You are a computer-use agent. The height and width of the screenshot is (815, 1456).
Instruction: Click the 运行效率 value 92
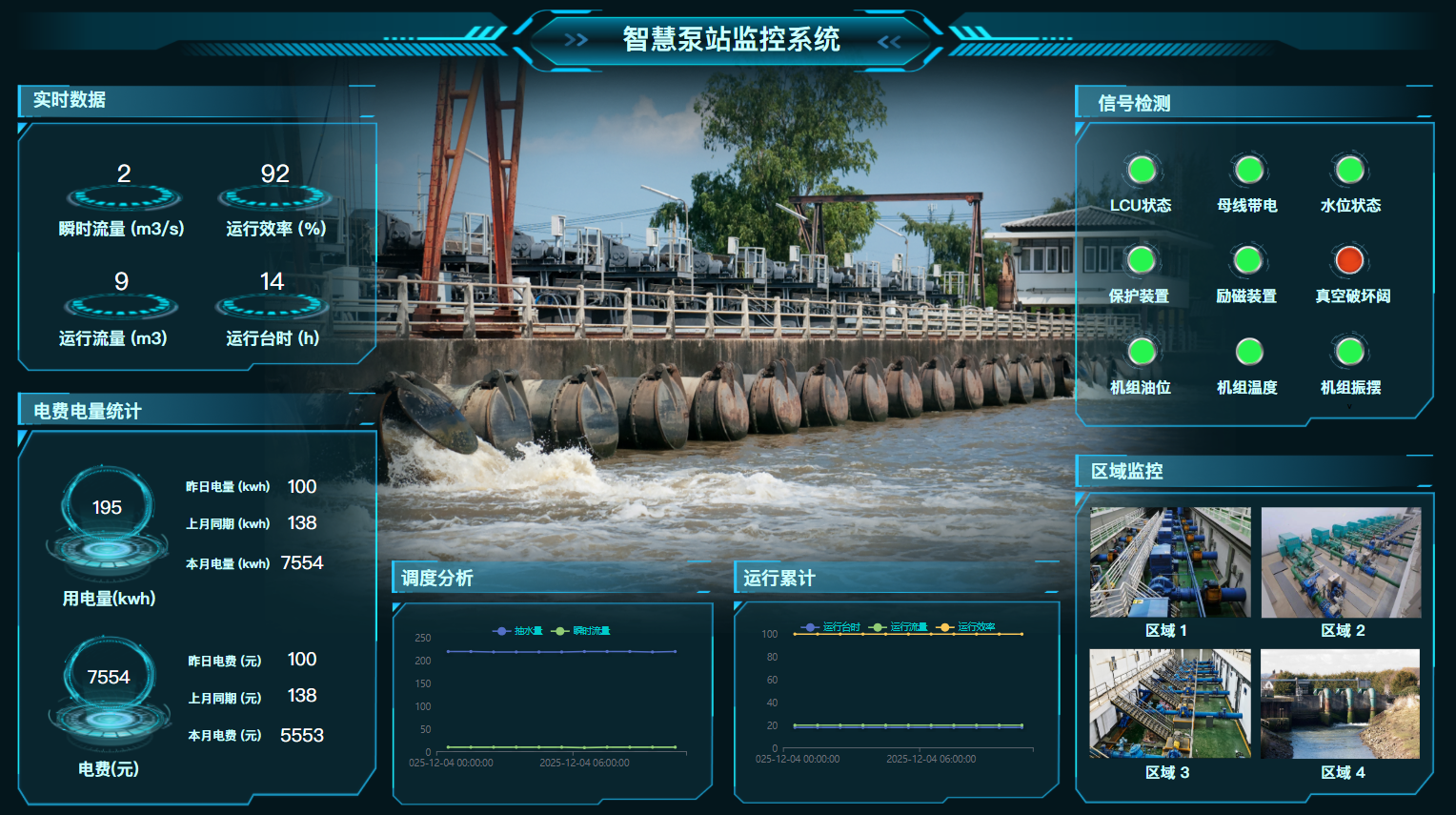click(275, 173)
